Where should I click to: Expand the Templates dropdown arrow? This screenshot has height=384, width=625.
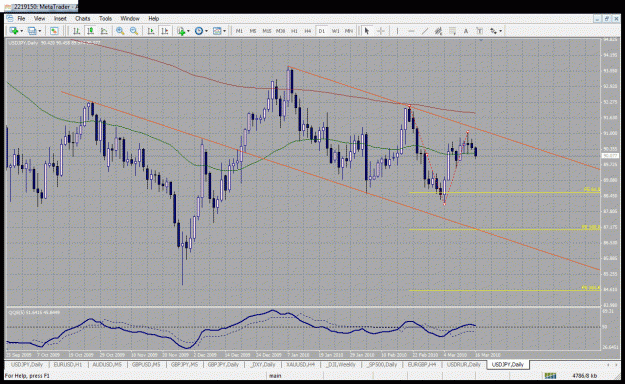coord(224,31)
